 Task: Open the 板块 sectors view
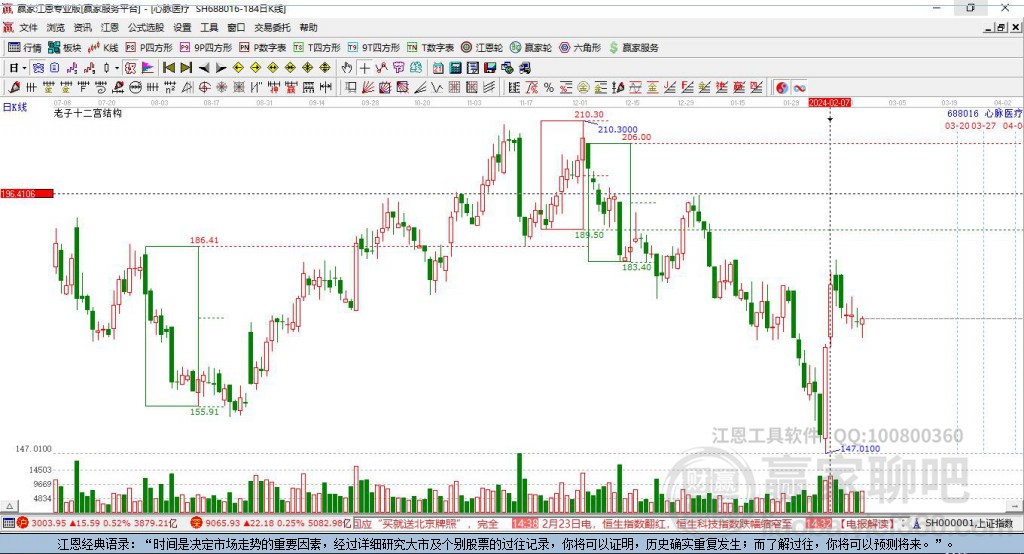[65, 48]
